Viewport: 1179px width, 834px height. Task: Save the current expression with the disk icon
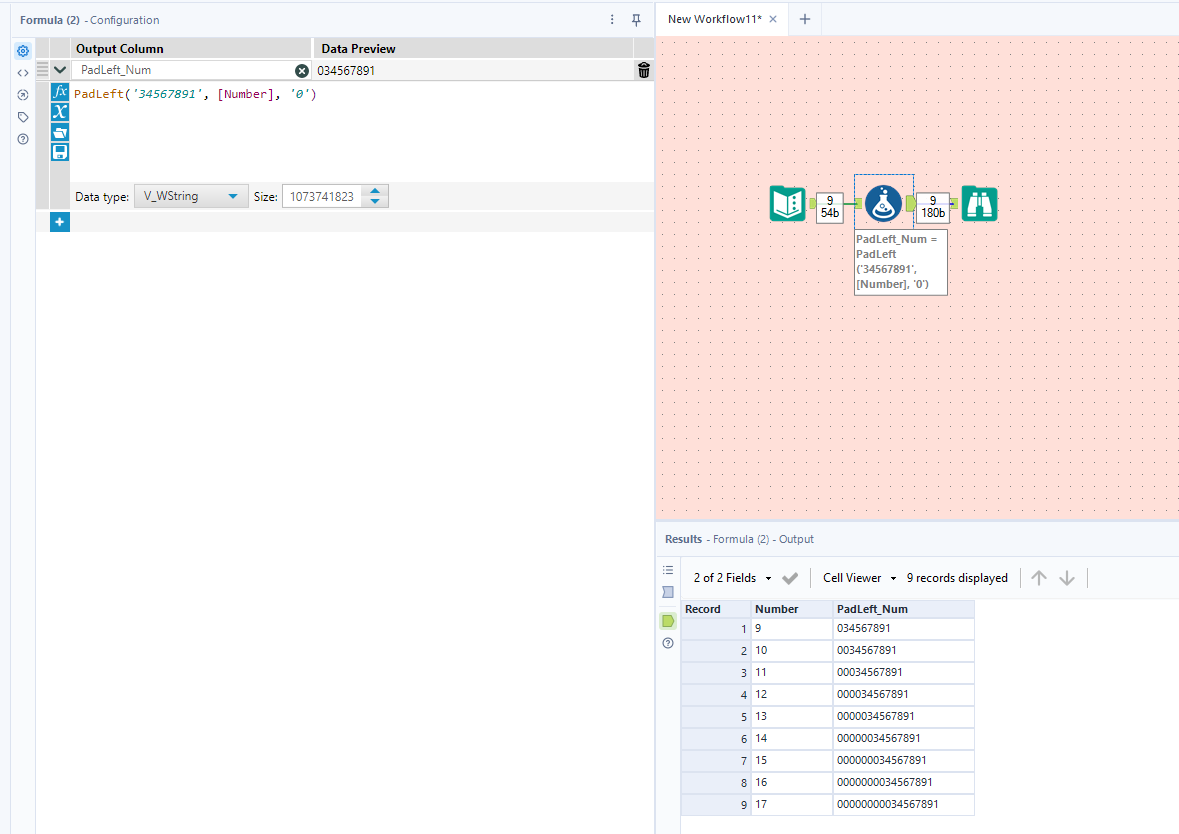tap(59, 152)
